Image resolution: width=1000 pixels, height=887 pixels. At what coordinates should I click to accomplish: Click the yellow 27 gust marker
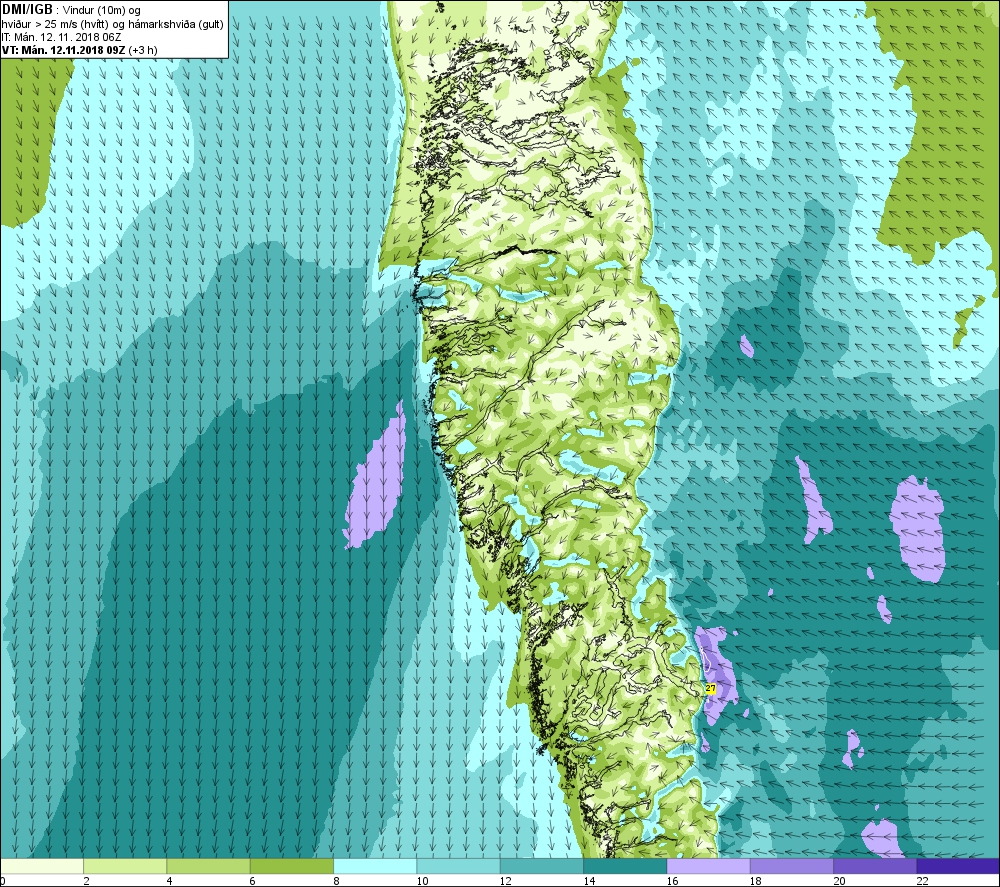point(710,689)
